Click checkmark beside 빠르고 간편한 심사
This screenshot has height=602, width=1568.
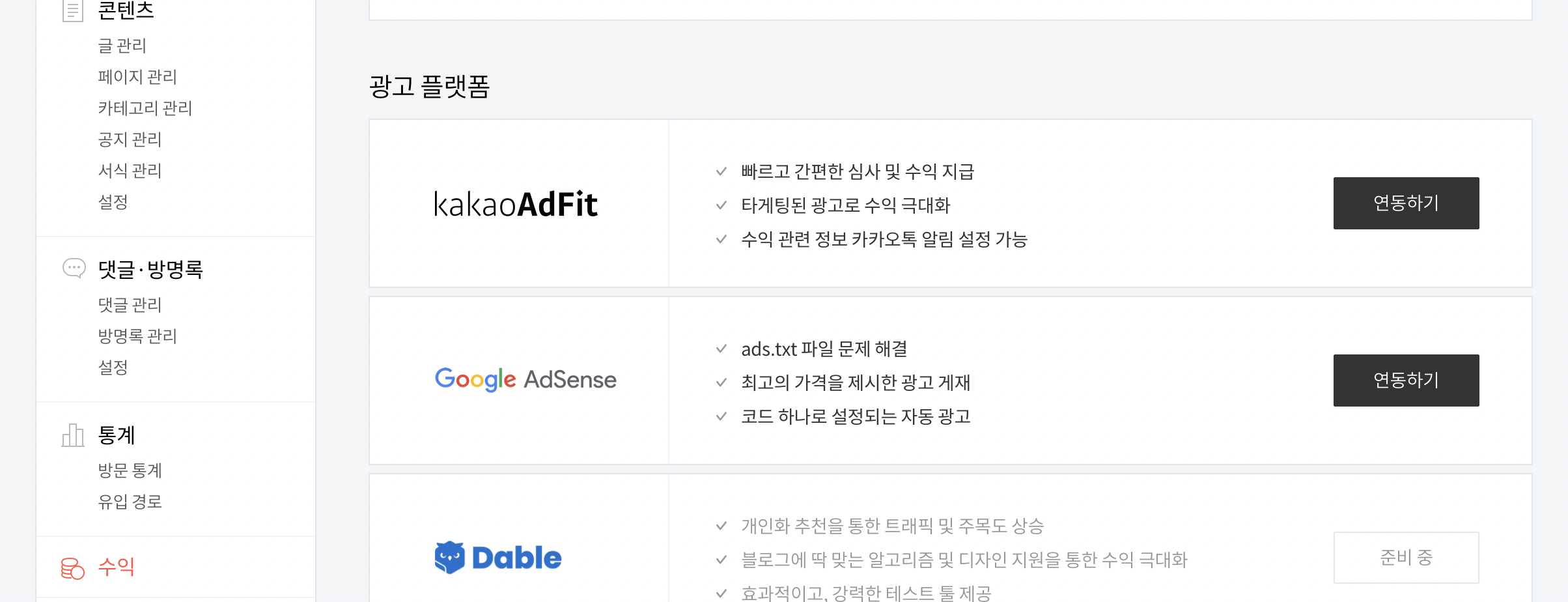(721, 171)
